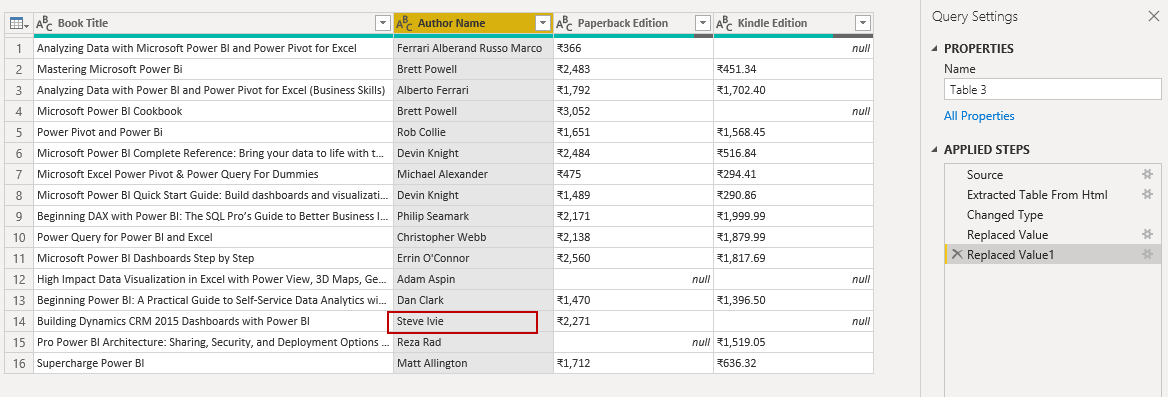This screenshot has width=1168, height=397.
Task: Click the Paperback Edition data type icon
Action: click(x=564, y=24)
